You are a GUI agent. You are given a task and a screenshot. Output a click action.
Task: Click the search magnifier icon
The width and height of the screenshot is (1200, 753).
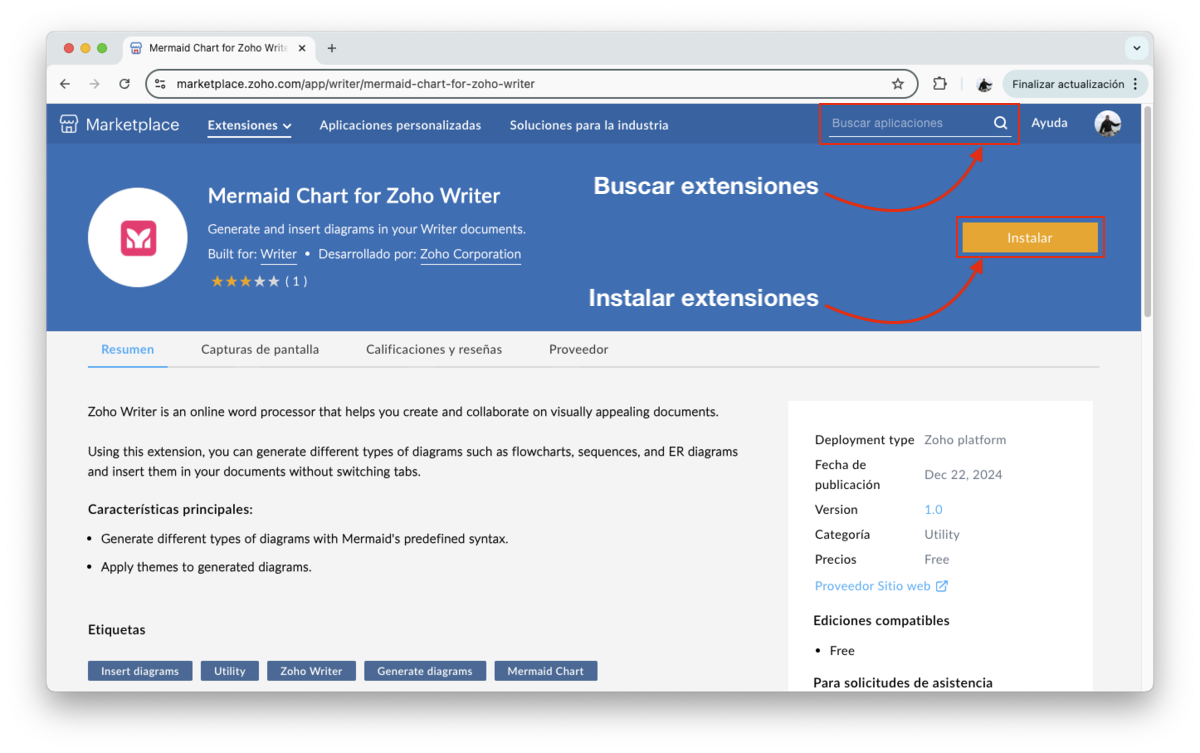(1000, 123)
